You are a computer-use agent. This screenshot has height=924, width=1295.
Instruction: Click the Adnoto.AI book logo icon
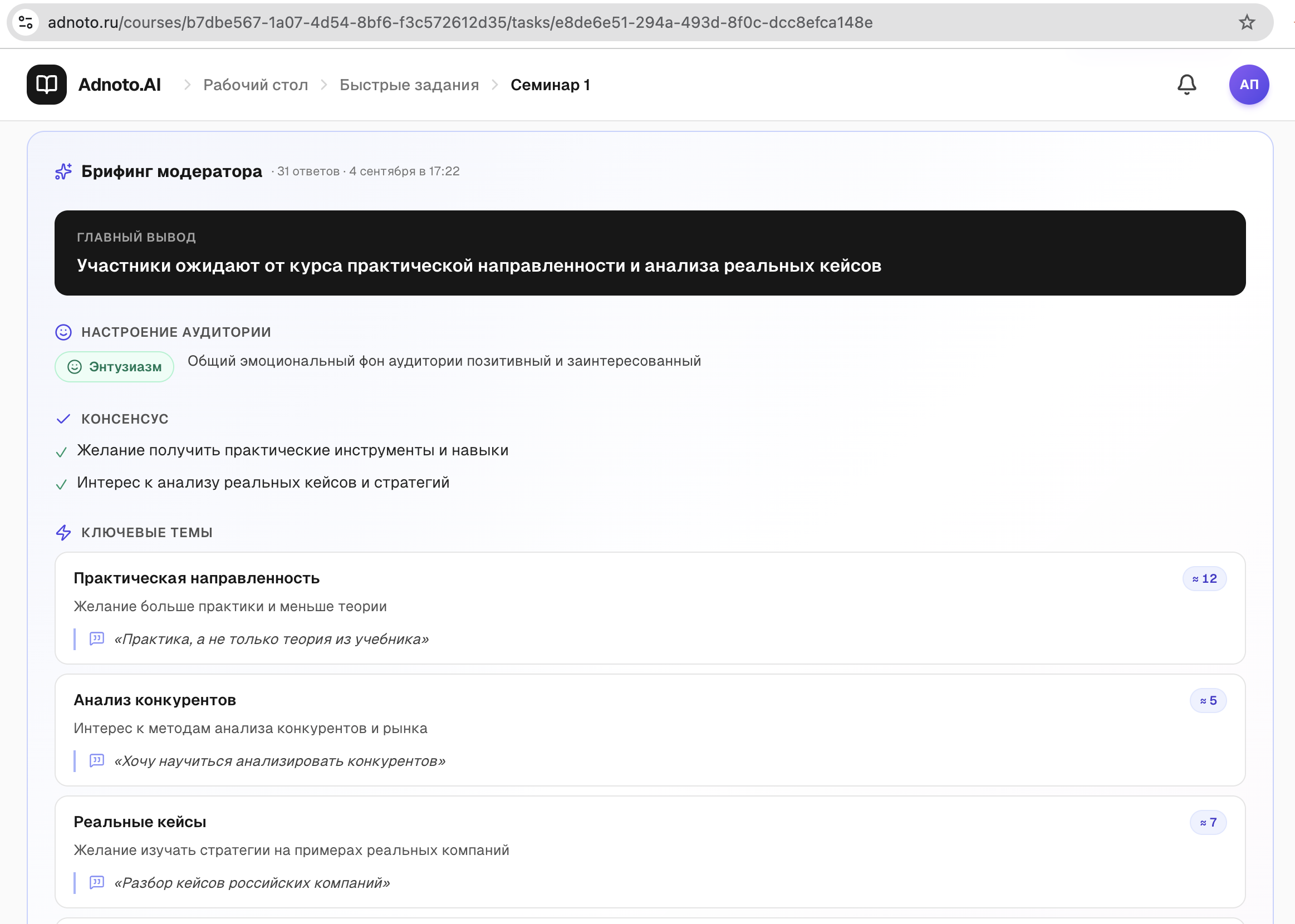(x=47, y=85)
